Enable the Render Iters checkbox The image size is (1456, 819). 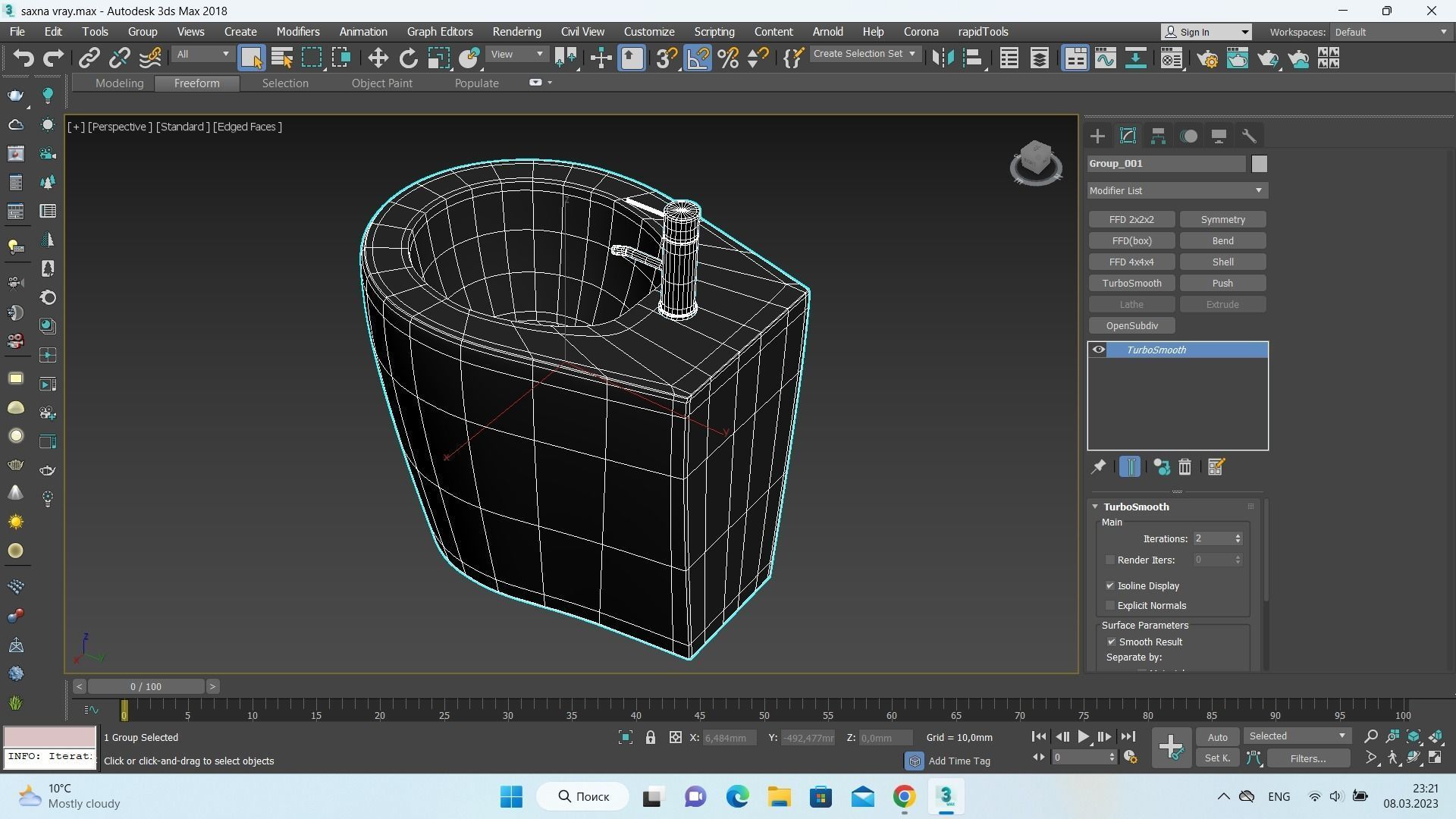click(x=1110, y=560)
